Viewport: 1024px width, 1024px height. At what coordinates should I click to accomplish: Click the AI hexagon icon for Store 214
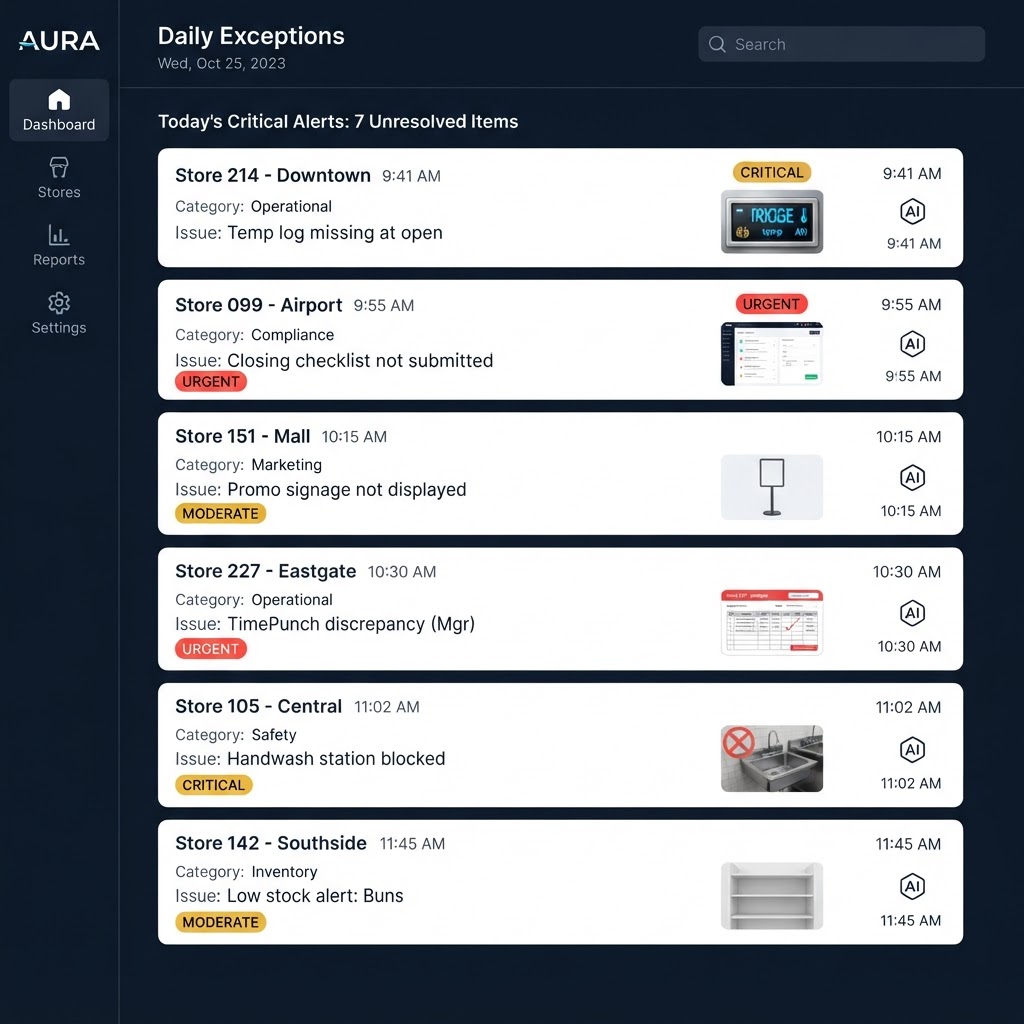pos(912,212)
